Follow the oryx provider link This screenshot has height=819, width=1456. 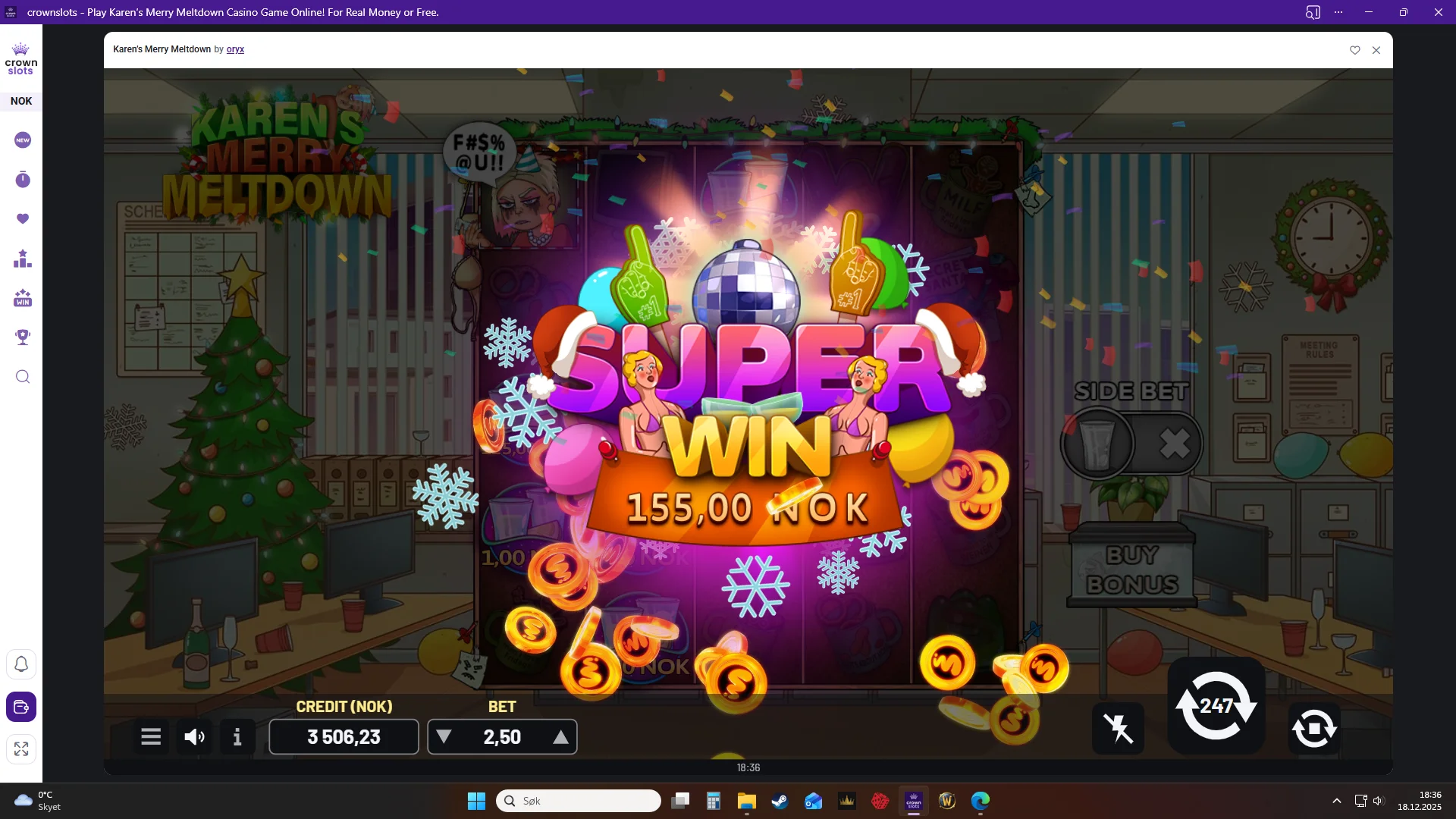(235, 49)
